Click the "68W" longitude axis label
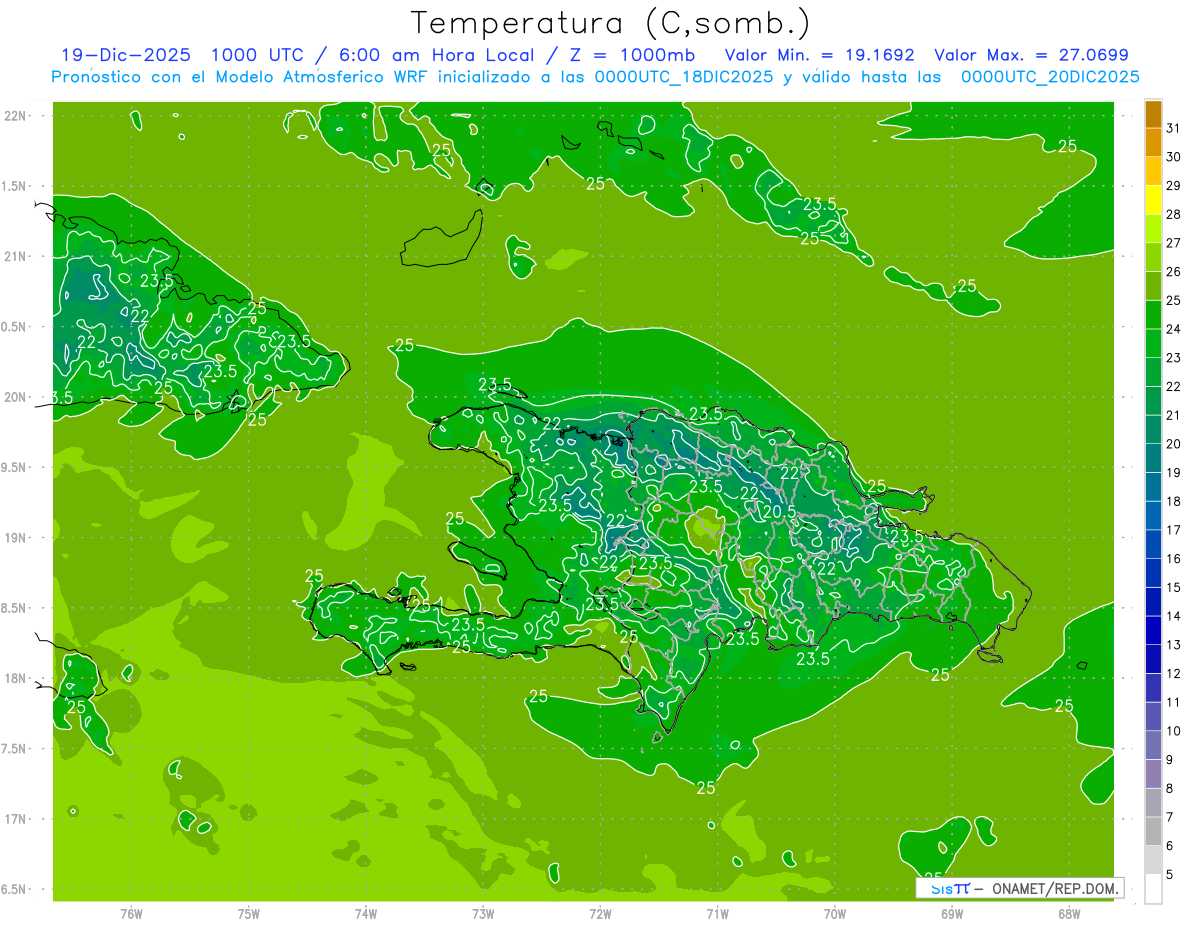This screenshot has height=927, width=1200. pyautogui.click(x=1069, y=913)
